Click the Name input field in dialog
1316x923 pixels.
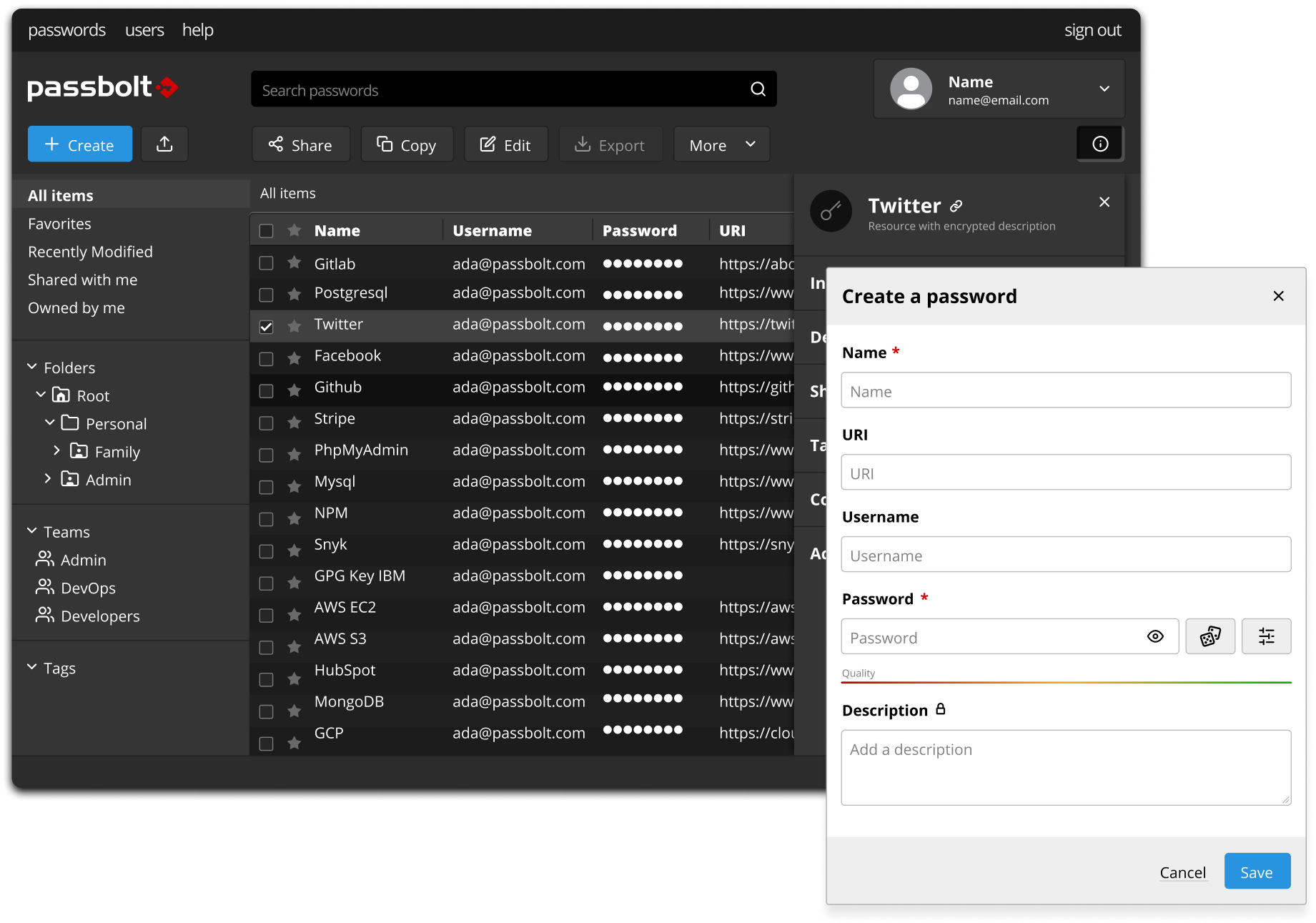click(1067, 390)
